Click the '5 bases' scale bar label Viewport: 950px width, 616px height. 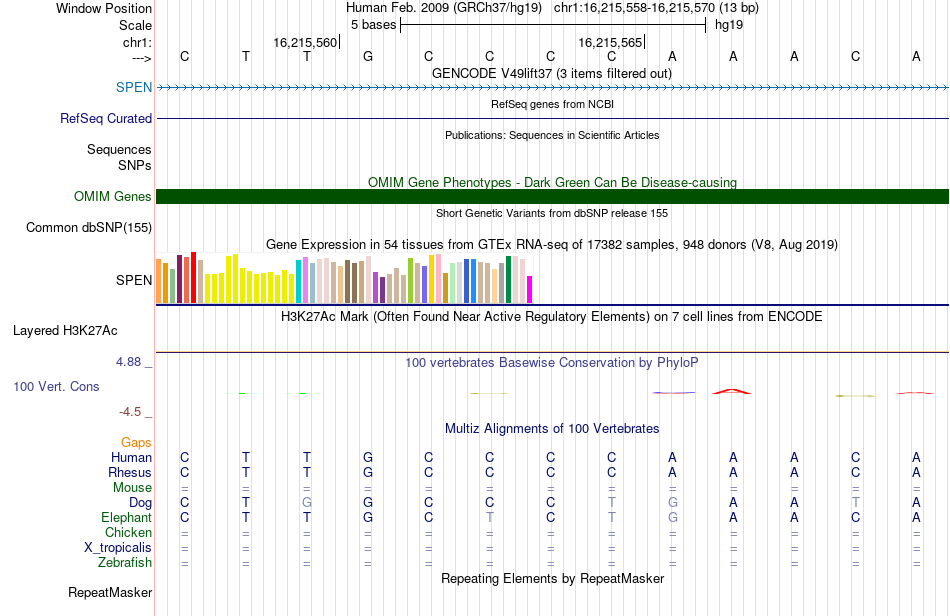(373, 25)
